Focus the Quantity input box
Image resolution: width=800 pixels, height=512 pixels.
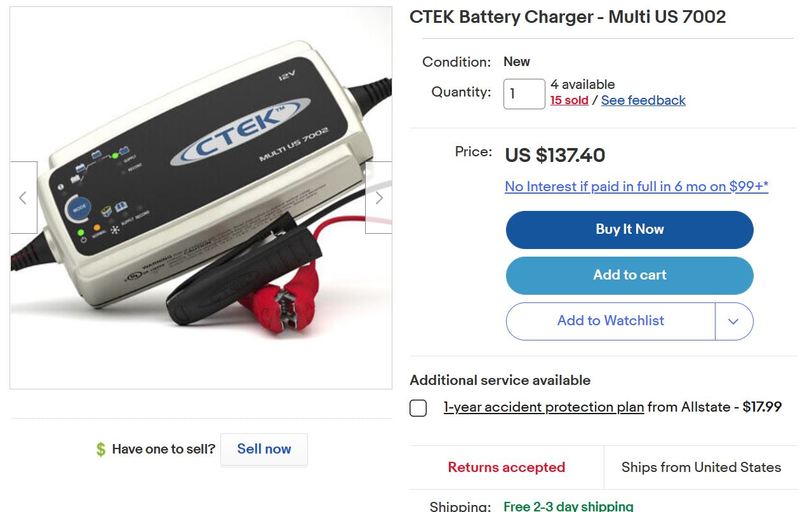(524, 94)
